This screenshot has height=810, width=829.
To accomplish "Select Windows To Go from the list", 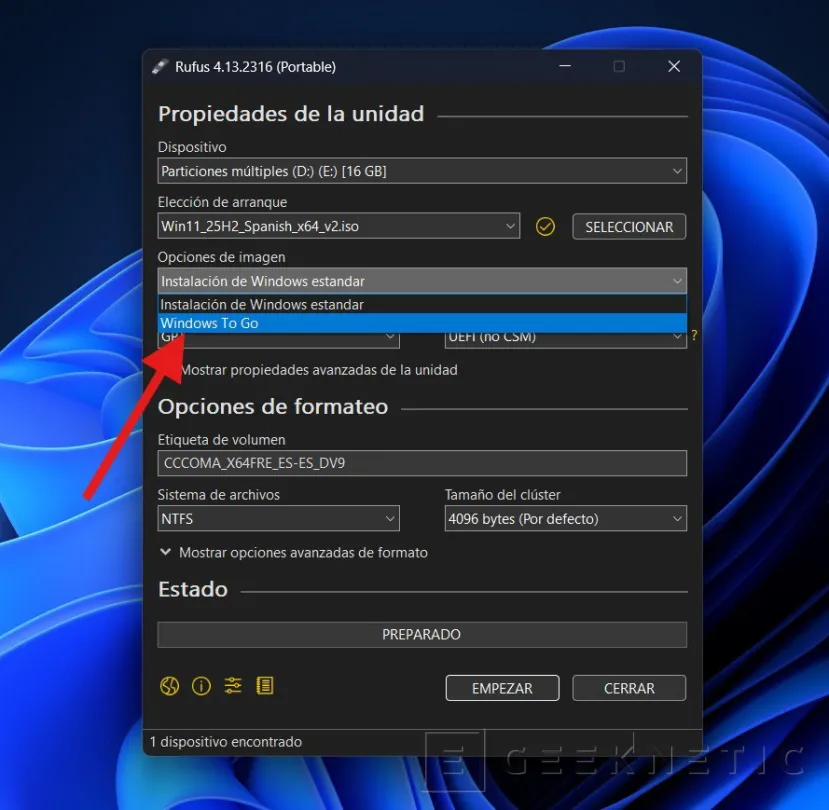I will [300, 323].
